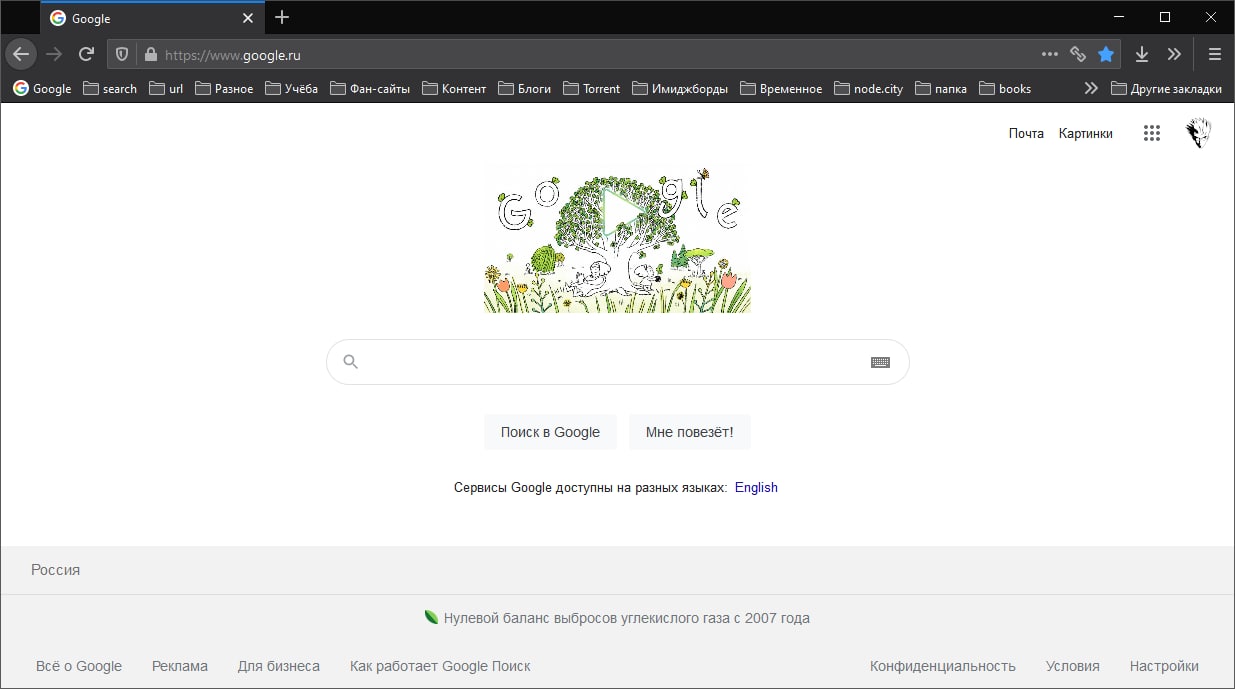Open the Имиджборды bookmarks folder

pyautogui.click(x=680, y=88)
